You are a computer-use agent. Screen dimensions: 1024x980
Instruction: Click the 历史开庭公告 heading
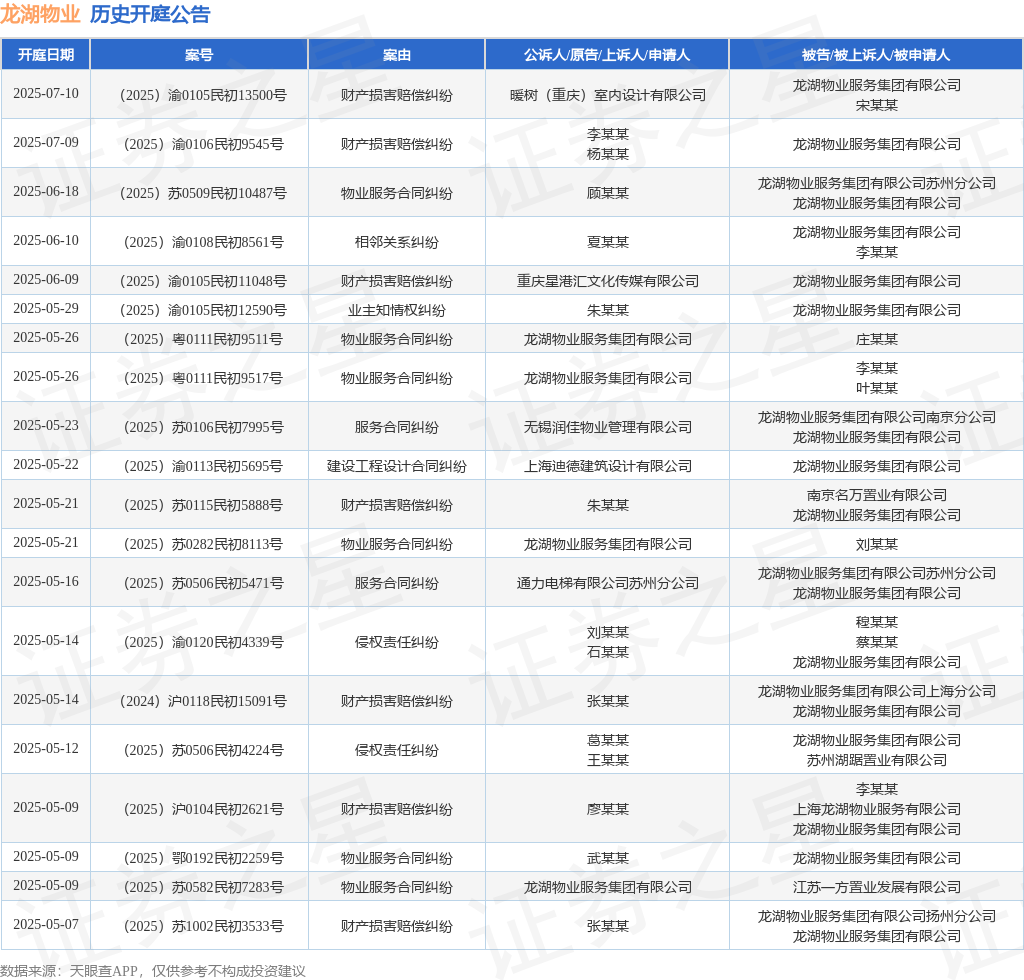click(150, 14)
